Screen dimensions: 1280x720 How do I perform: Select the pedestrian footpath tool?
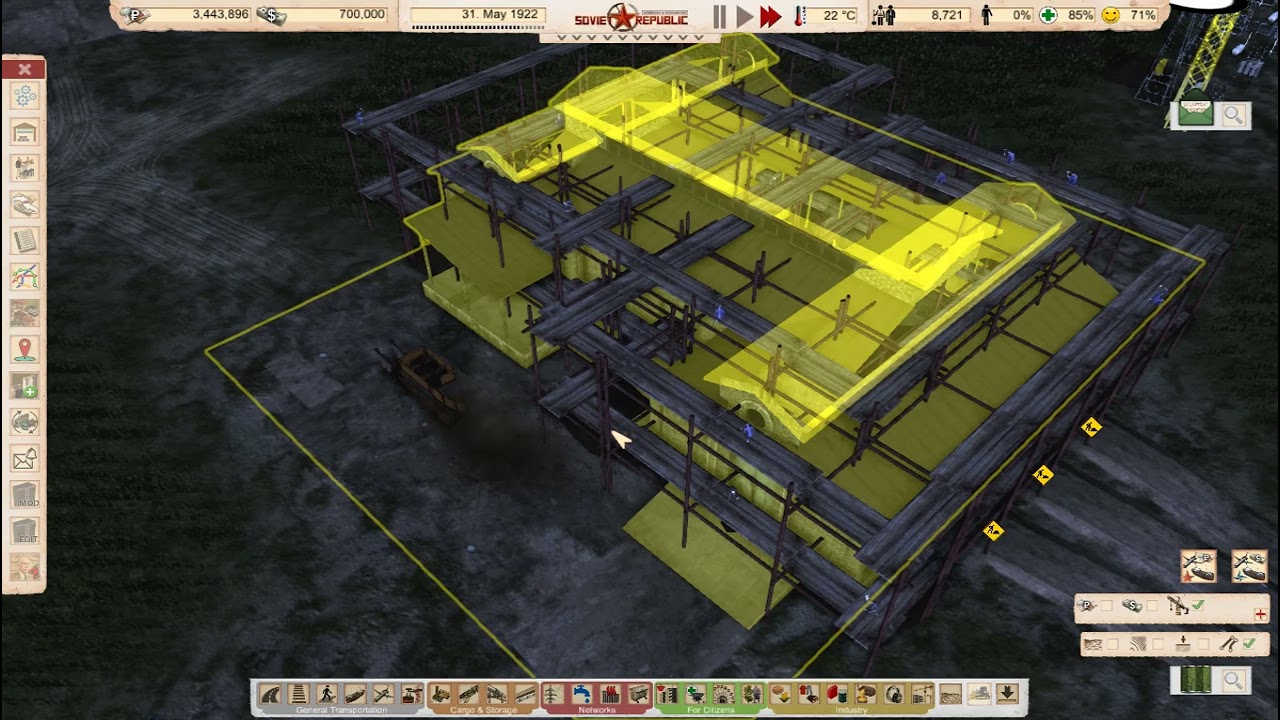(x=327, y=694)
